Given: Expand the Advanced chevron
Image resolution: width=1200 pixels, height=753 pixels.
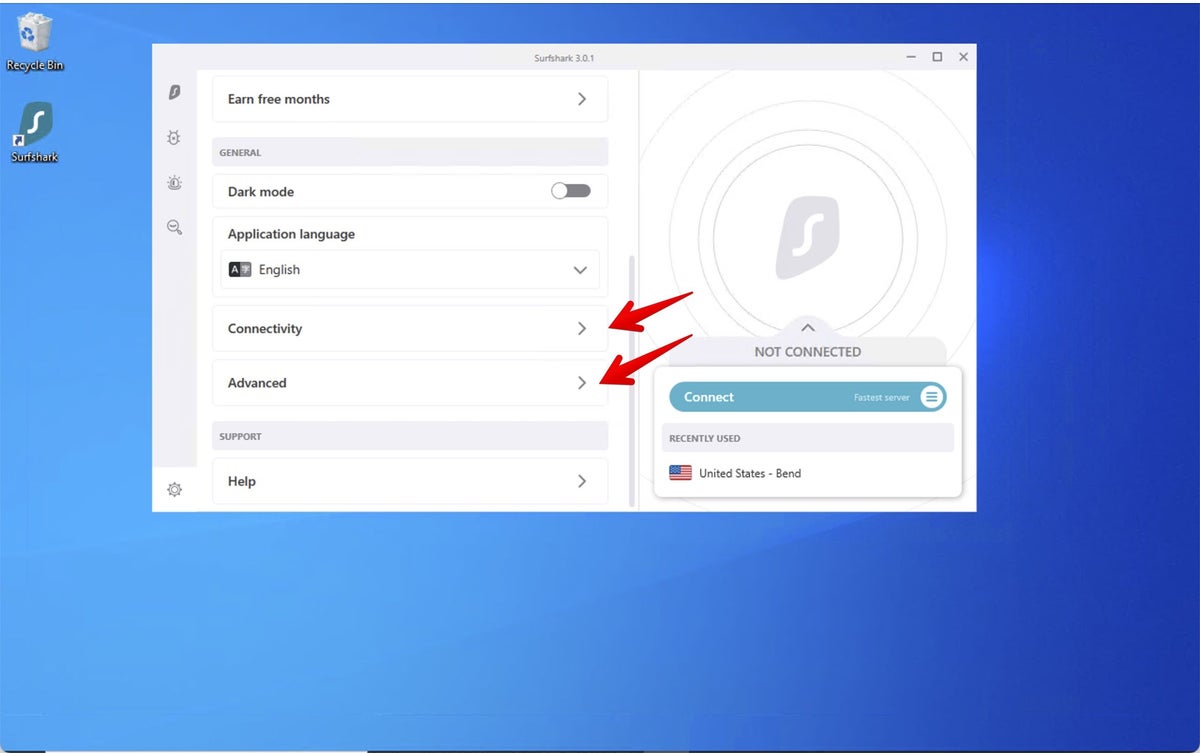Looking at the screenshot, I should (582, 382).
